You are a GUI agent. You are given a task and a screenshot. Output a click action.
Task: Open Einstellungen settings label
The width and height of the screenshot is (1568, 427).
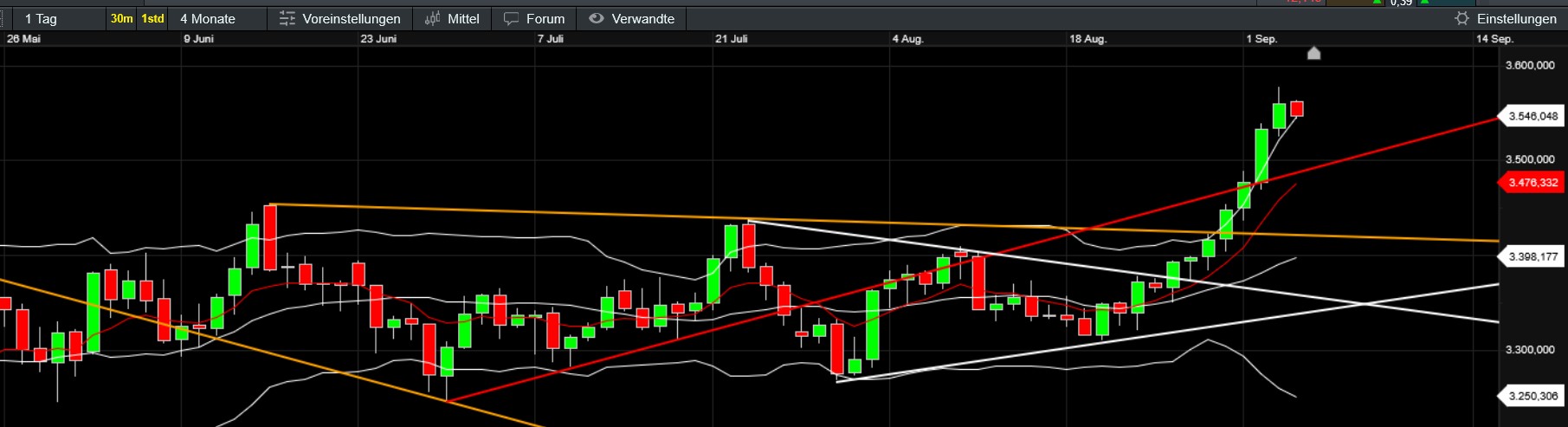tap(1517, 18)
